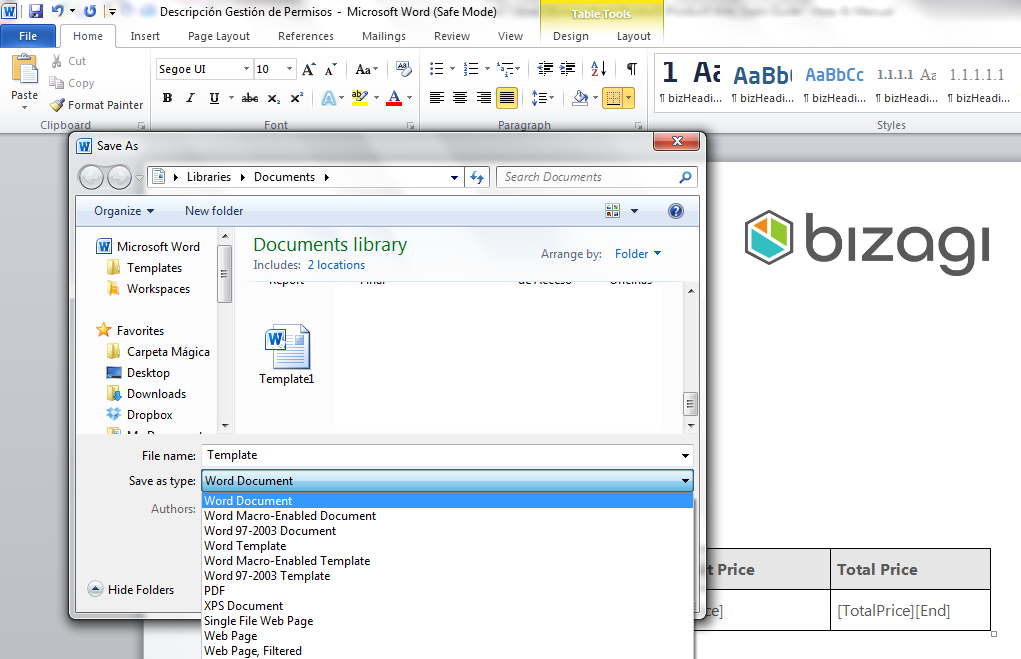
Task: Click in Search Documents field
Action: (x=589, y=177)
